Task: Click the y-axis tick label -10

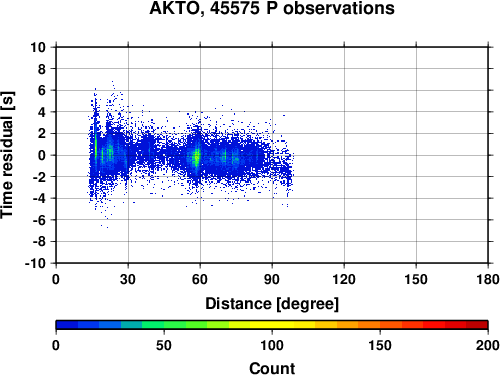Action: pos(35,263)
